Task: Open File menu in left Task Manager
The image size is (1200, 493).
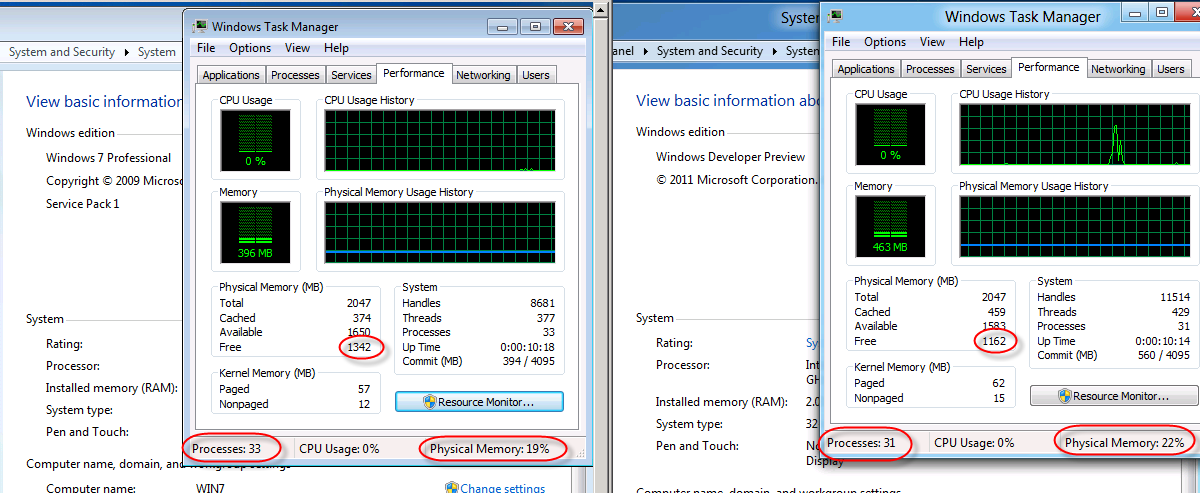Action: pyautogui.click(x=205, y=48)
